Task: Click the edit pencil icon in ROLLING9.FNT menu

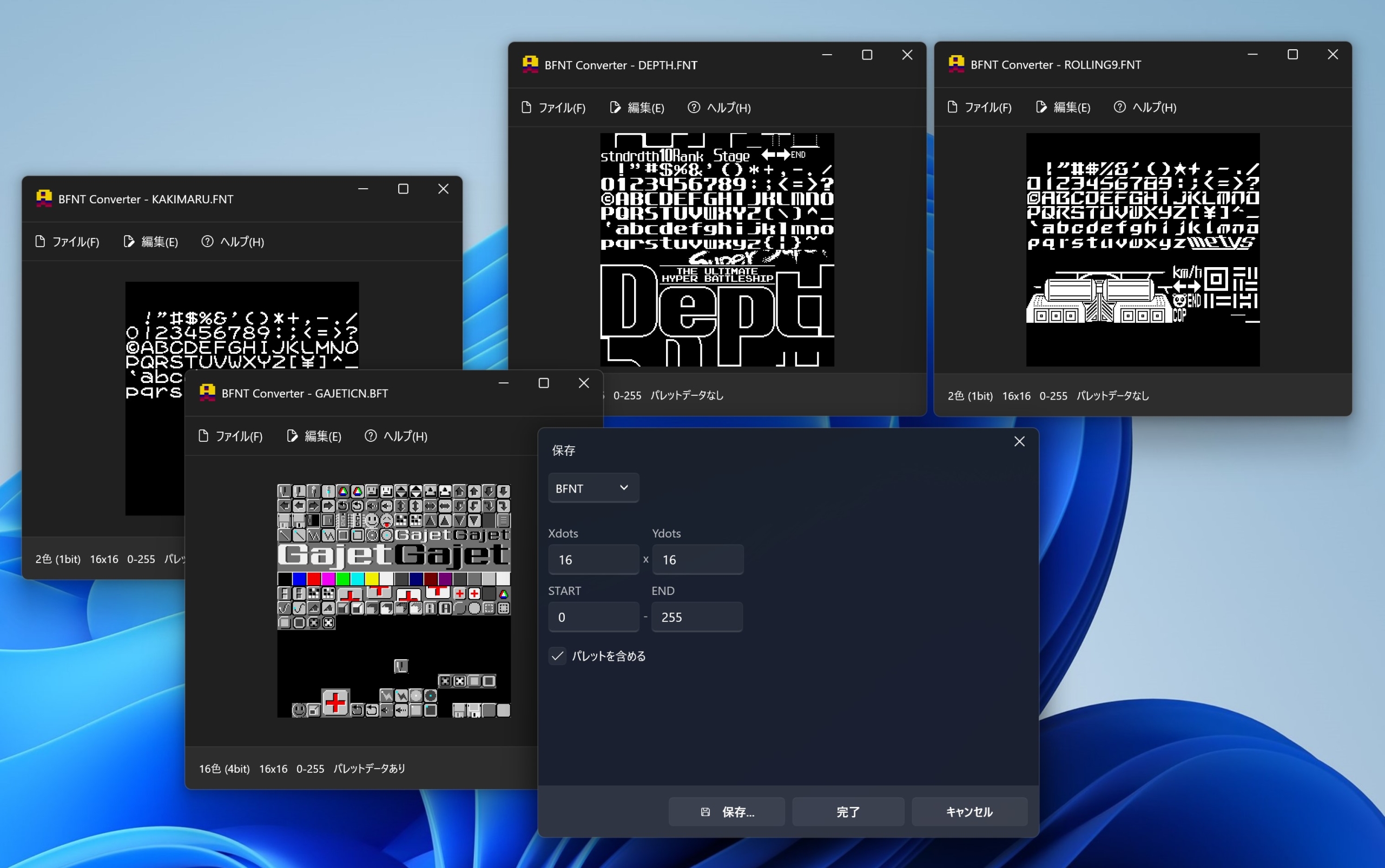Action: [1041, 107]
